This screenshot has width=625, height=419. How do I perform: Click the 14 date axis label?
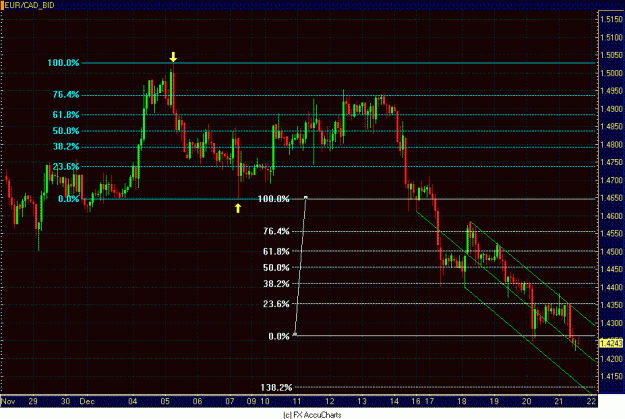click(394, 401)
